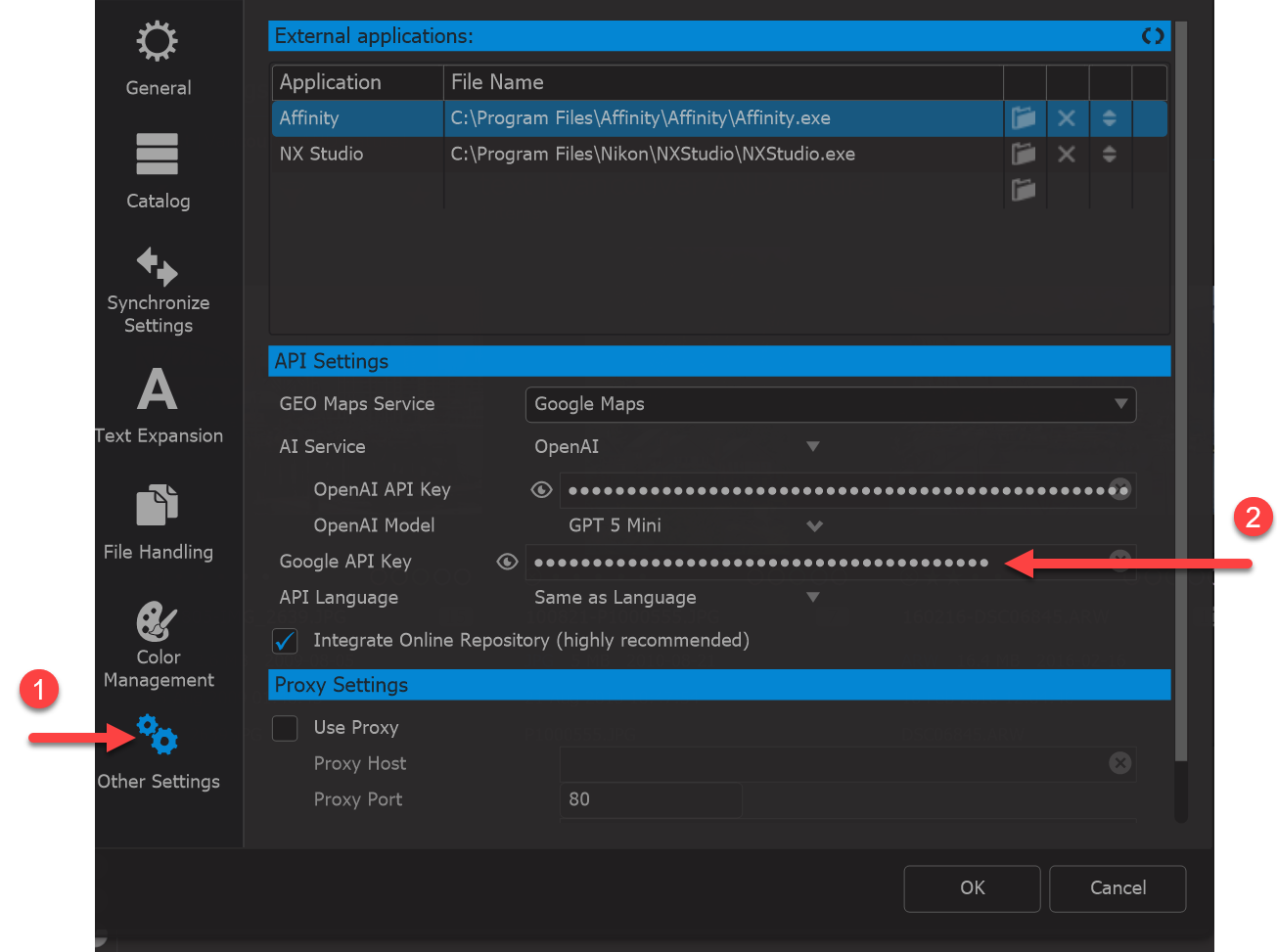Reorder the NX Studio row with arrows
The width and height of the screenshot is (1277, 952).
coord(1109,154)
